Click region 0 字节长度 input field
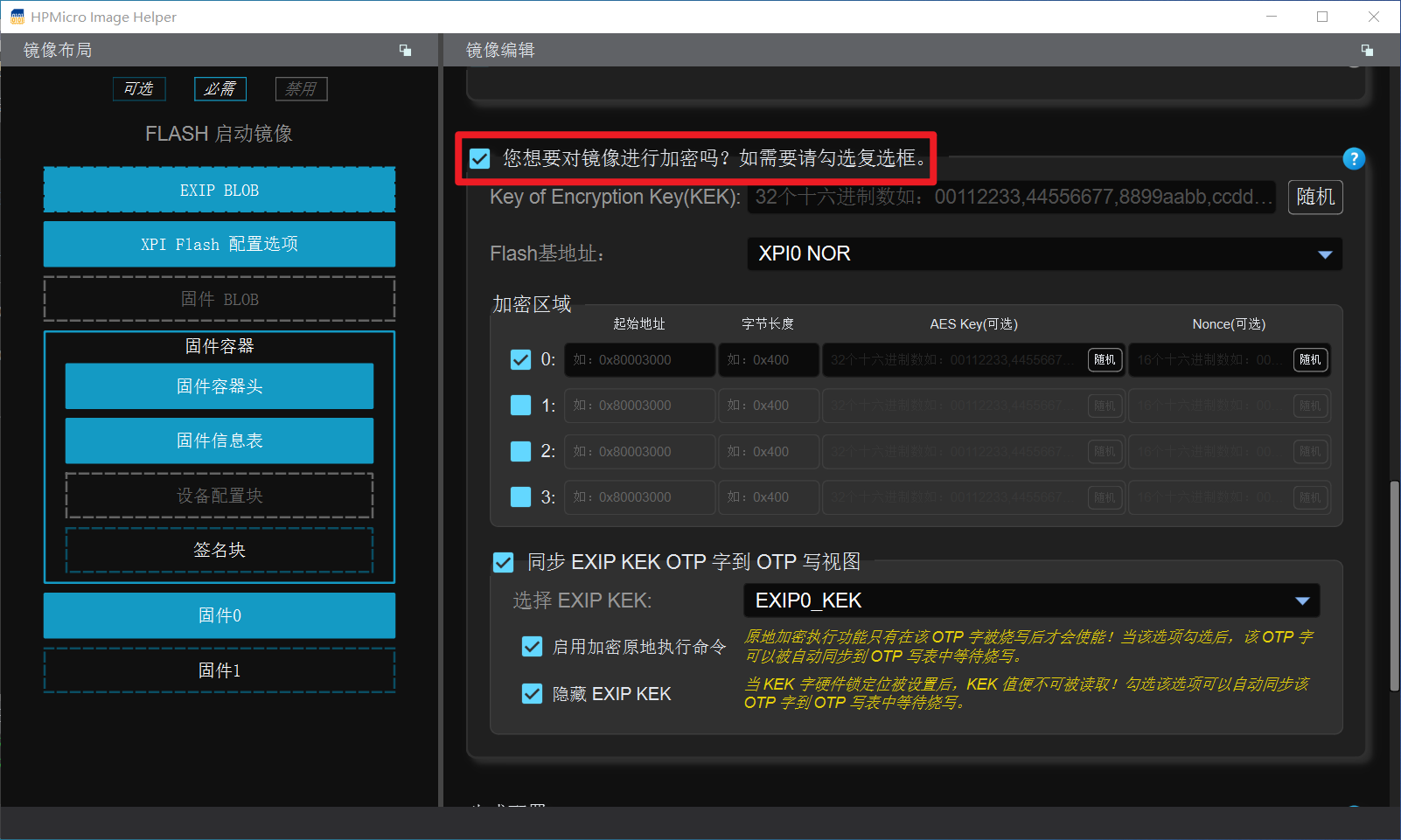The image size is (1401, 840). click(x=769, y=359)
